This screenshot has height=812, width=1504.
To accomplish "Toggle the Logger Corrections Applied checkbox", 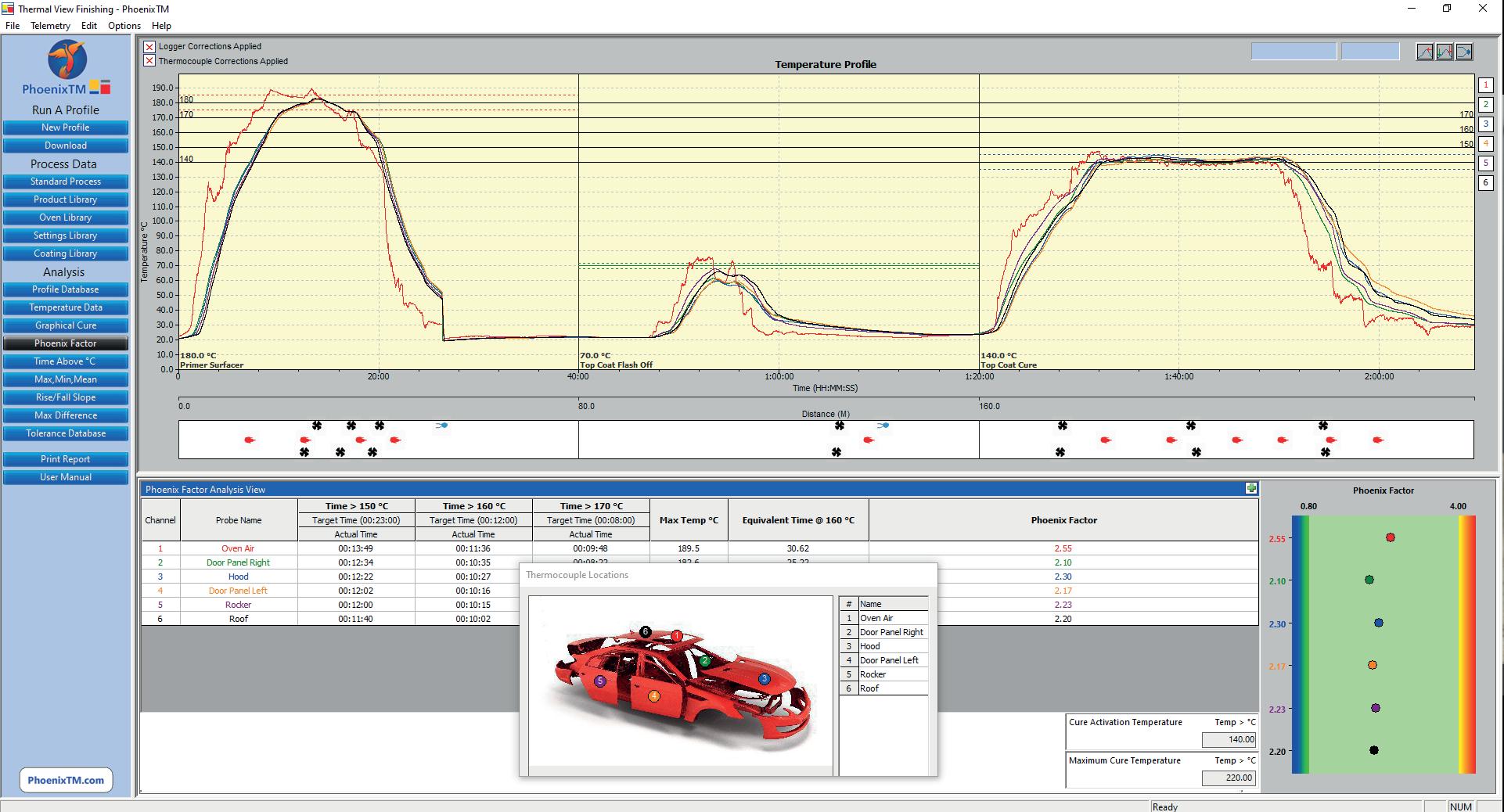I will click(x=149, y=46).
